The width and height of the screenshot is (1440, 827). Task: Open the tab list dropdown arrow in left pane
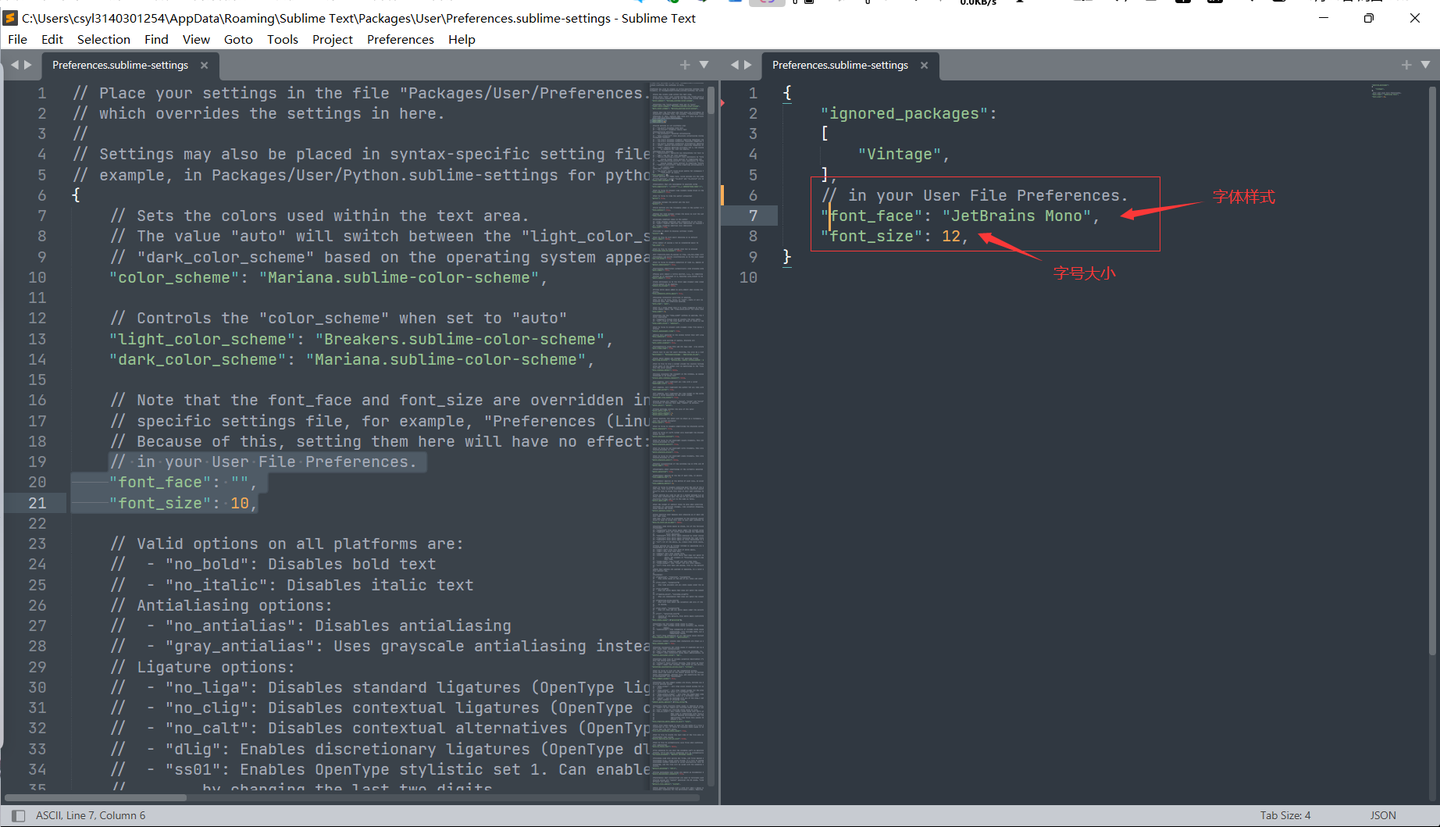703,64
